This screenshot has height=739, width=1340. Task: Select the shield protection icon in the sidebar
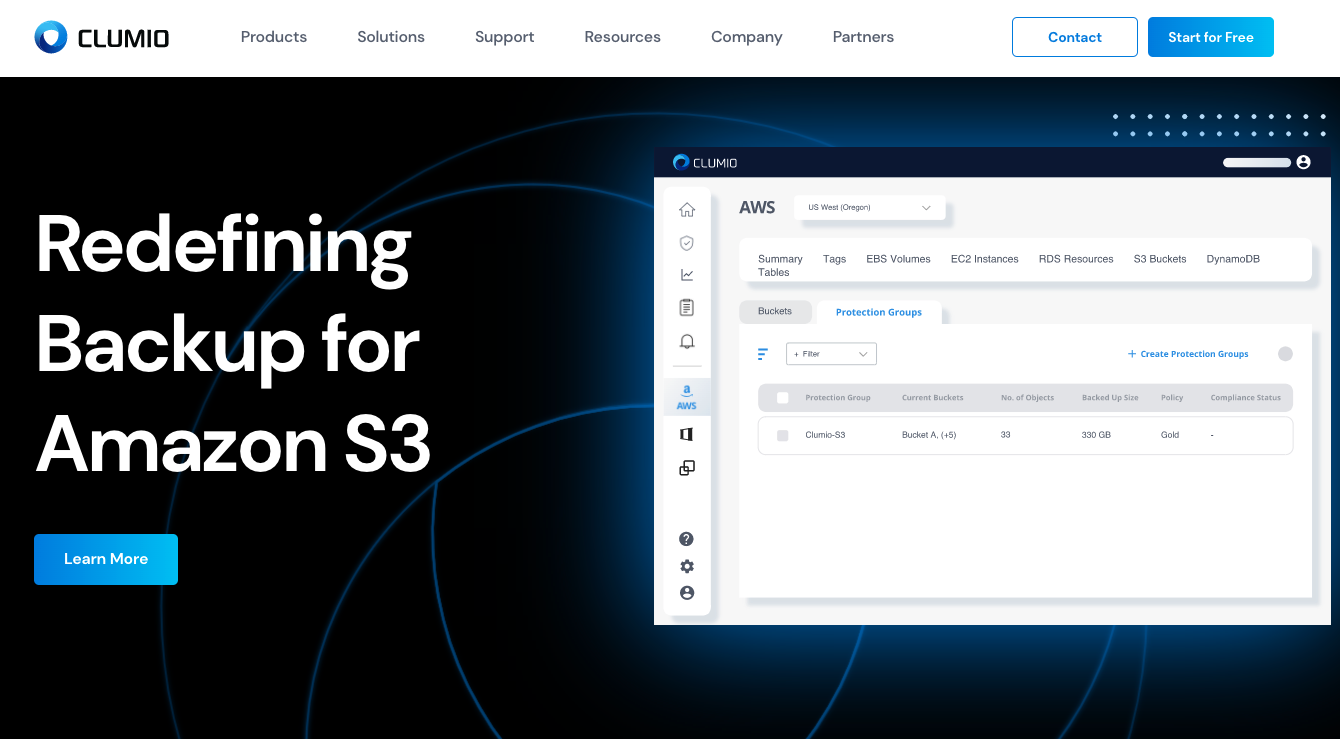pos(687,243)
